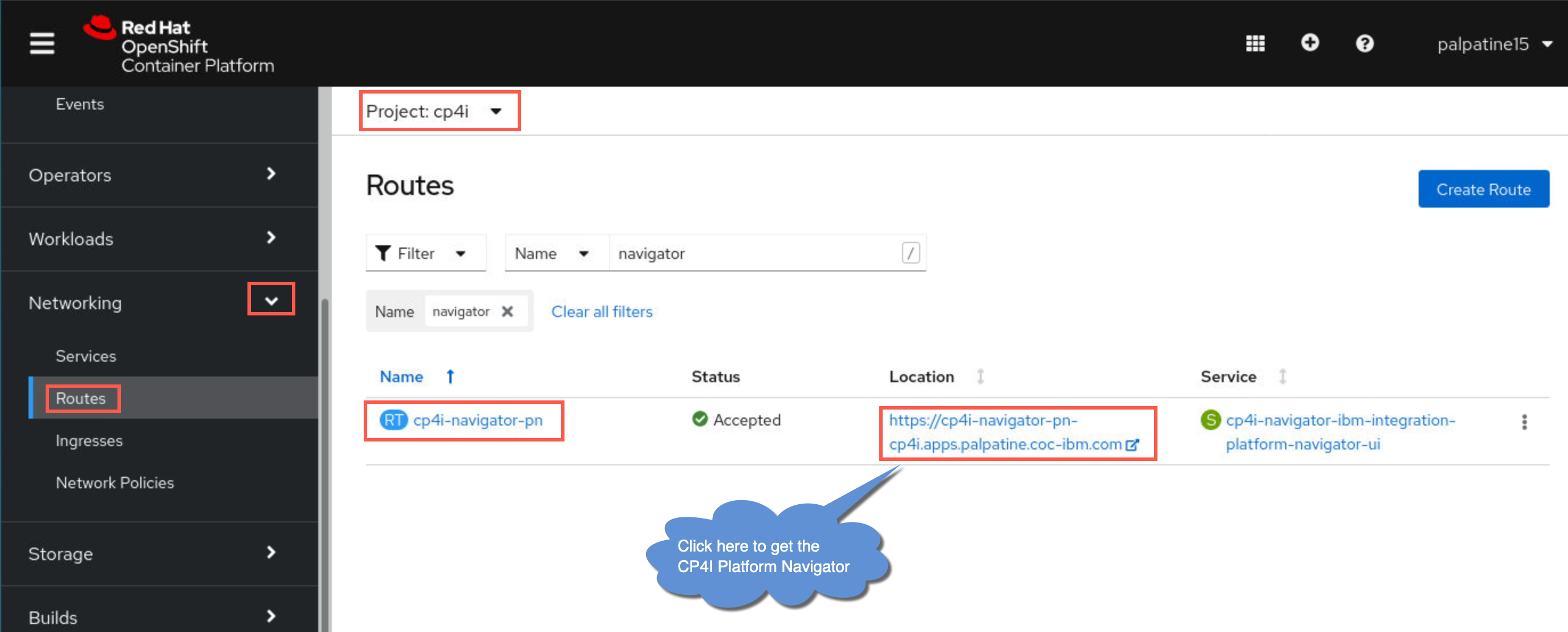This screenshot has height=632, width=1568.
Task: Click the plus import icon in header
Action: pos(1310,43)
